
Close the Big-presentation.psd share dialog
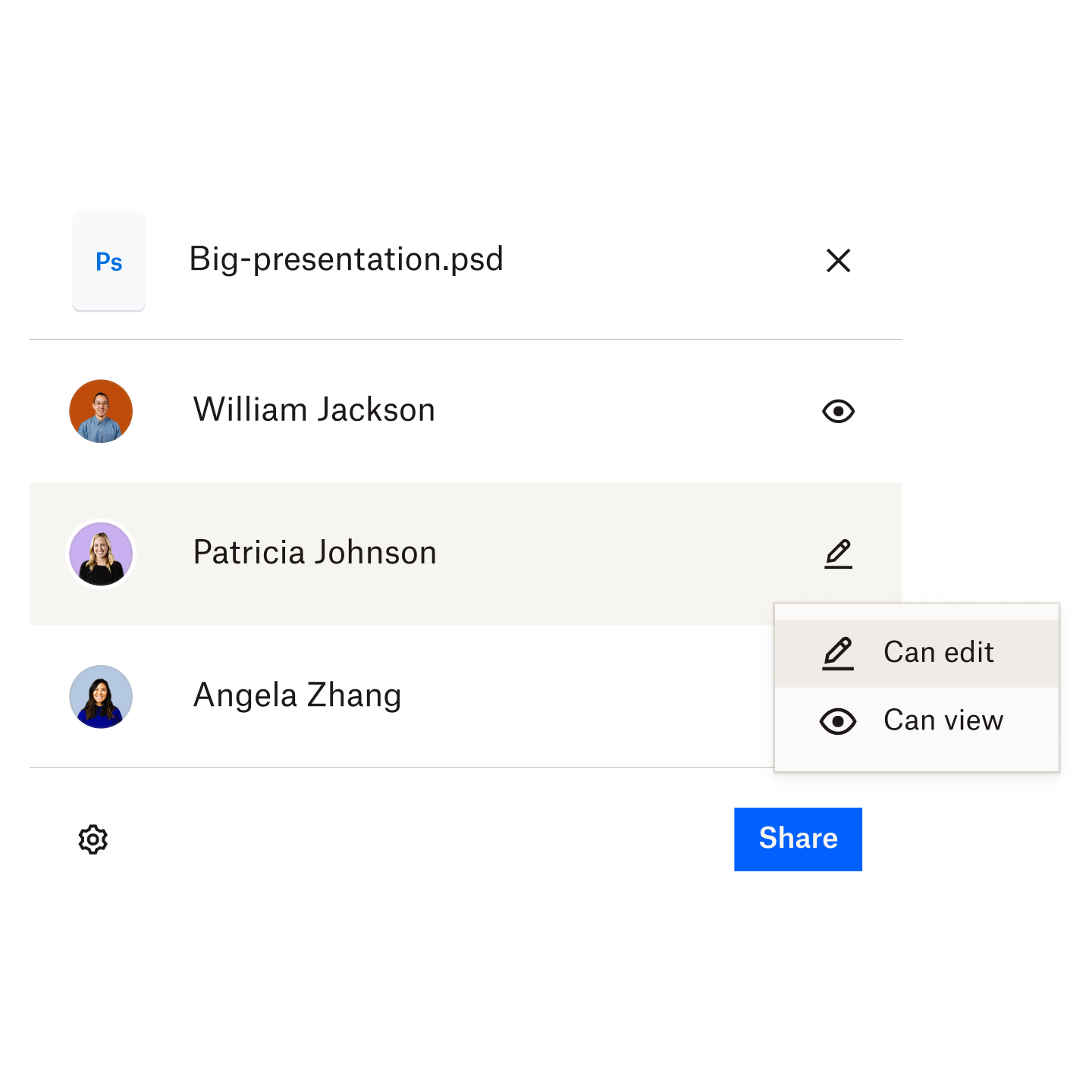[x=838, y=260]
